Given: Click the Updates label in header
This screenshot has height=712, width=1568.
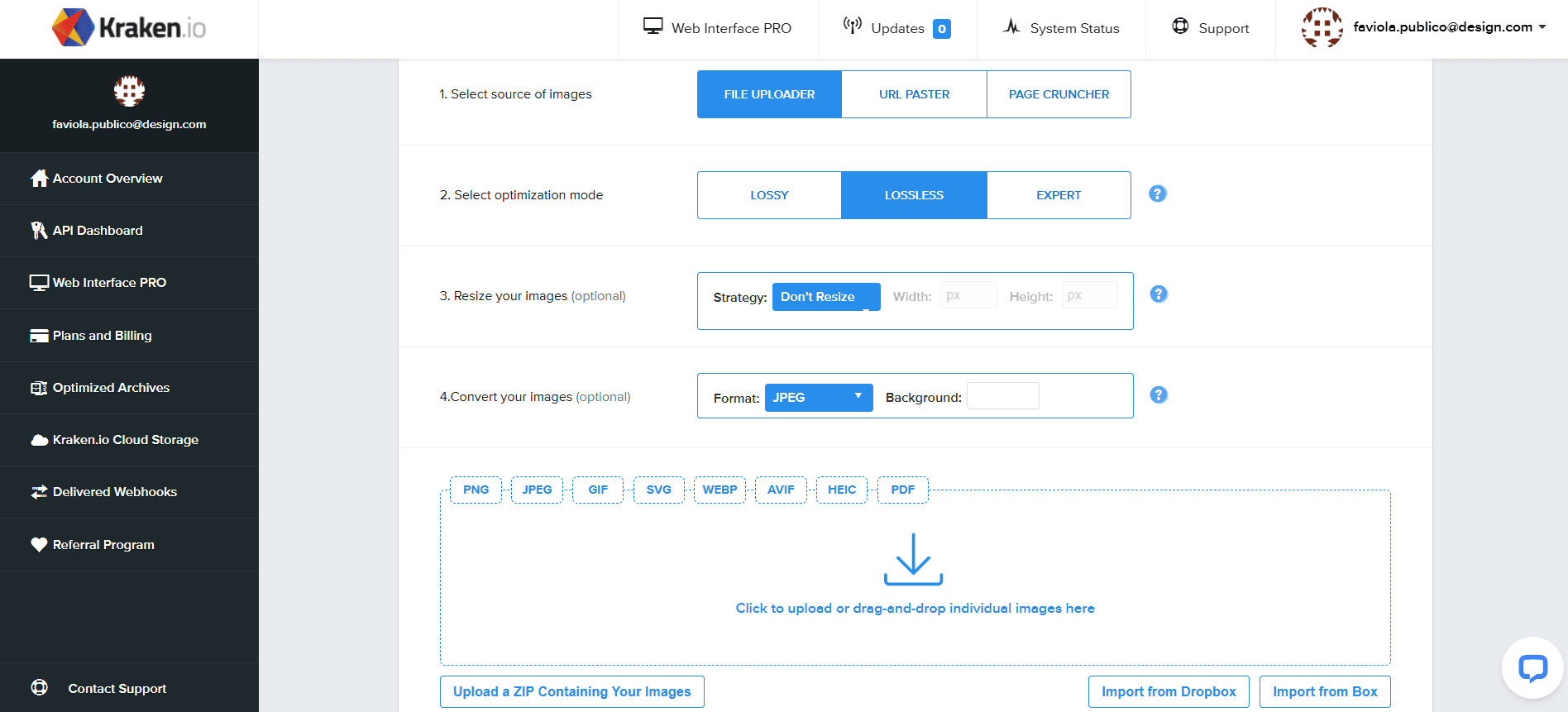Looking at the screenshot, I should tap(897, 28).
